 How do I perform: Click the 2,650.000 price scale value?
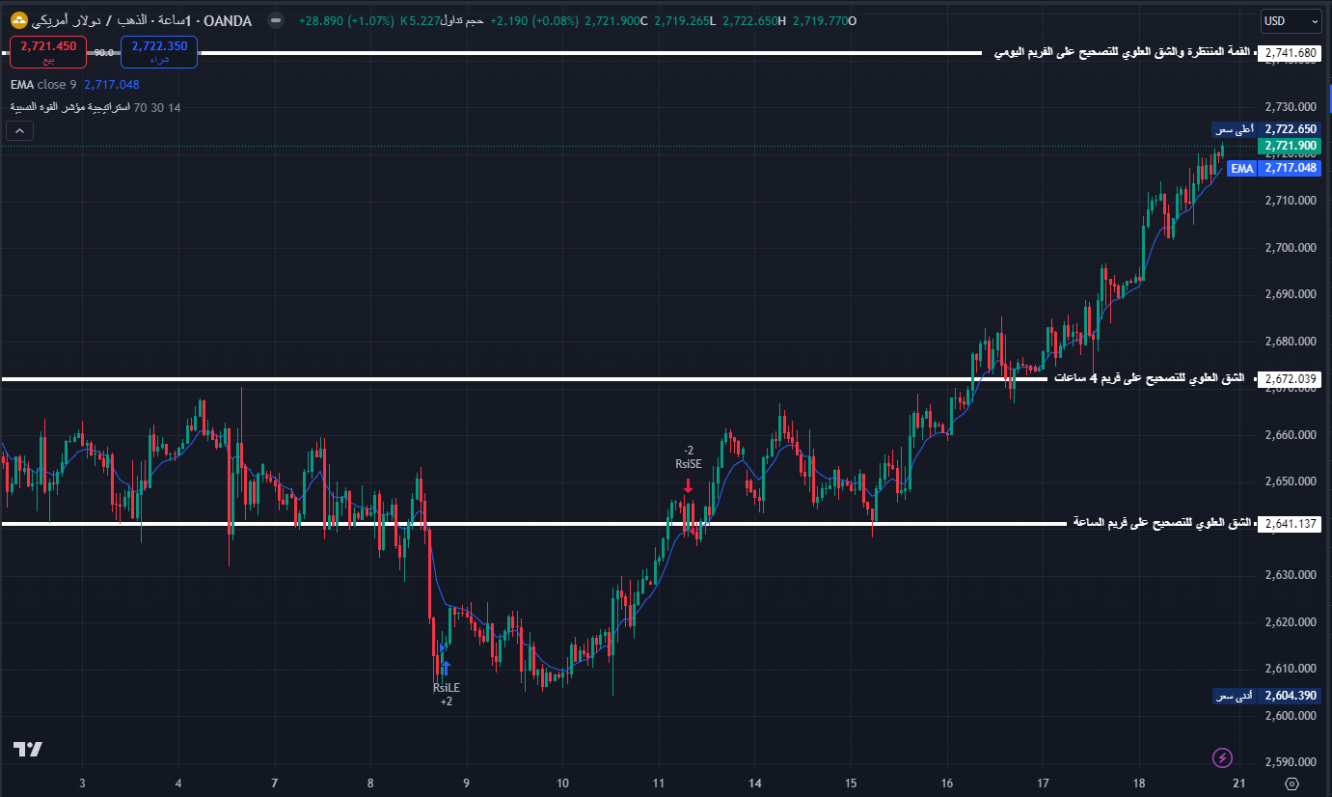1289,482
